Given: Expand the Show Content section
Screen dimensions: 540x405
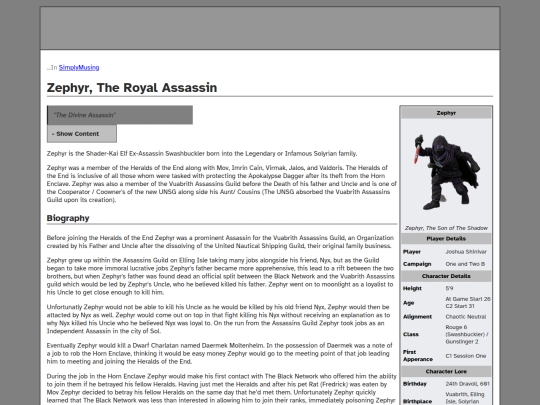Looking at the screenshot, I should click(82, 134).
